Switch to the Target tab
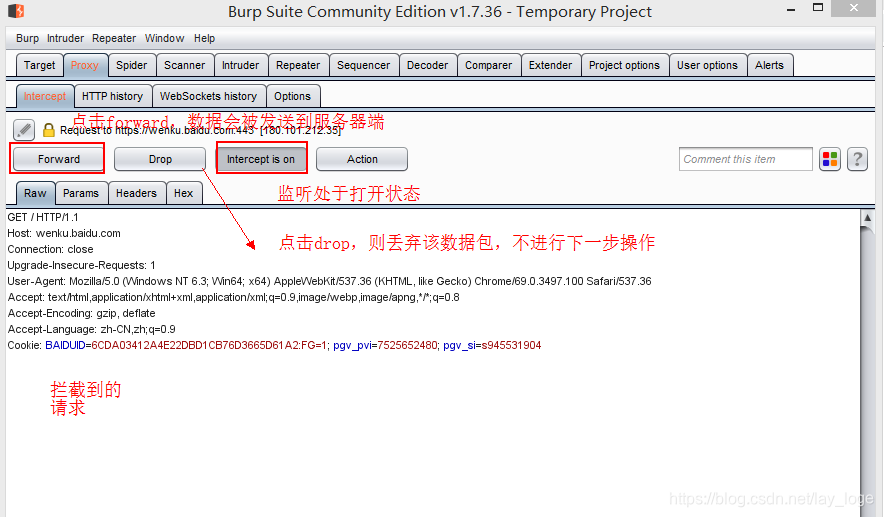This screenshot has width=884, height=517. pos(39,65)
